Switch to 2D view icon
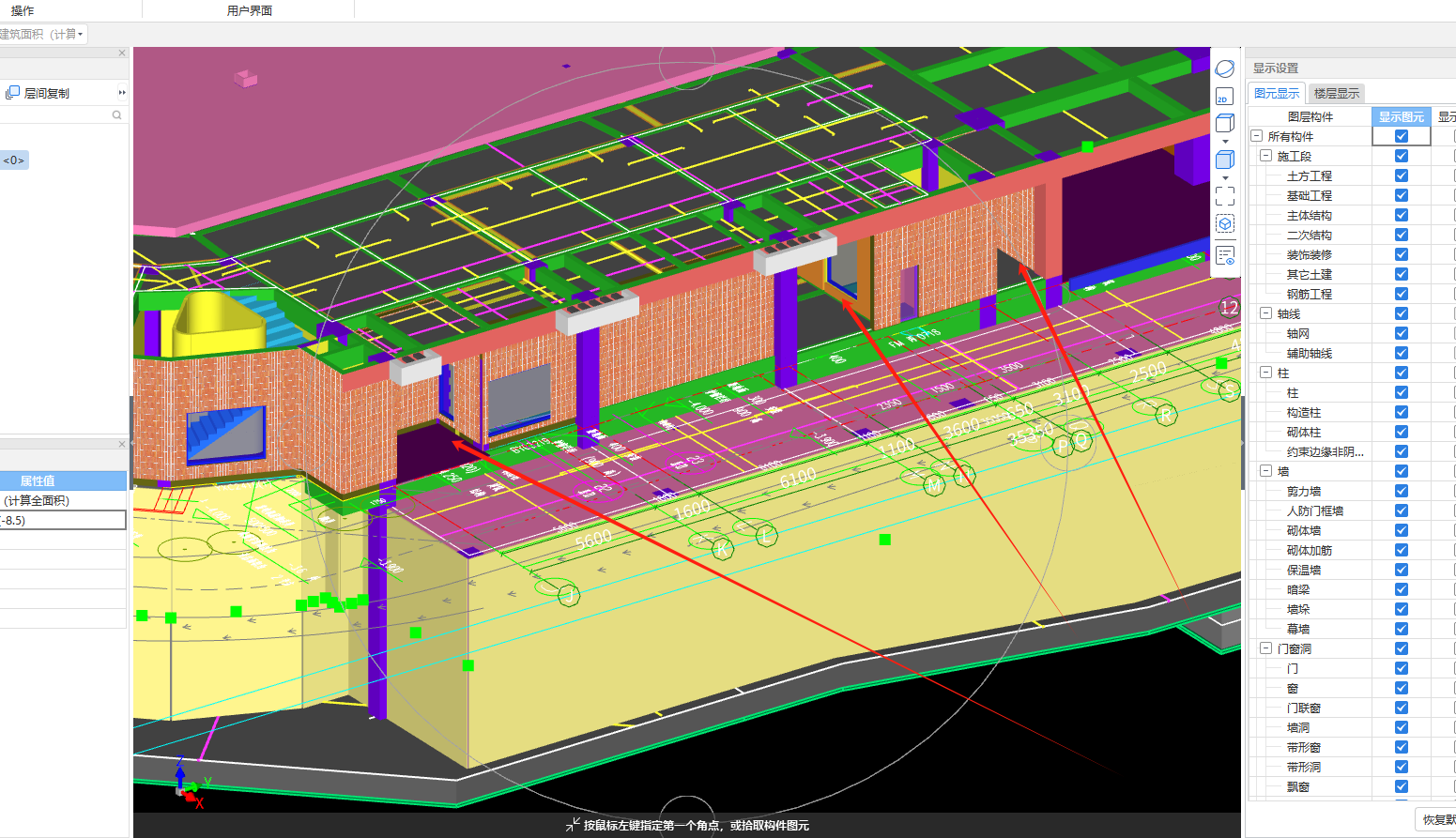 click(x=1224, y=96)
